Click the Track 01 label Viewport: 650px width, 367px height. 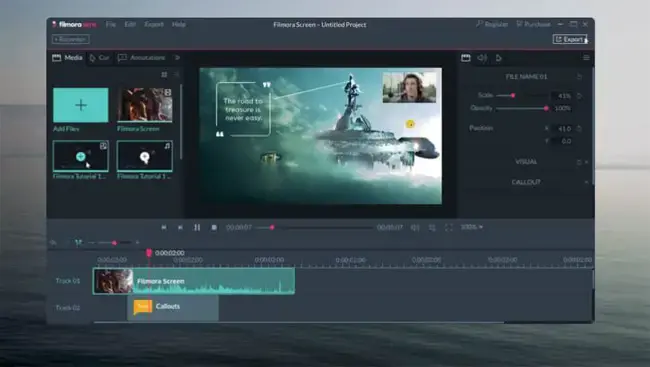click(x=68, y=281)
